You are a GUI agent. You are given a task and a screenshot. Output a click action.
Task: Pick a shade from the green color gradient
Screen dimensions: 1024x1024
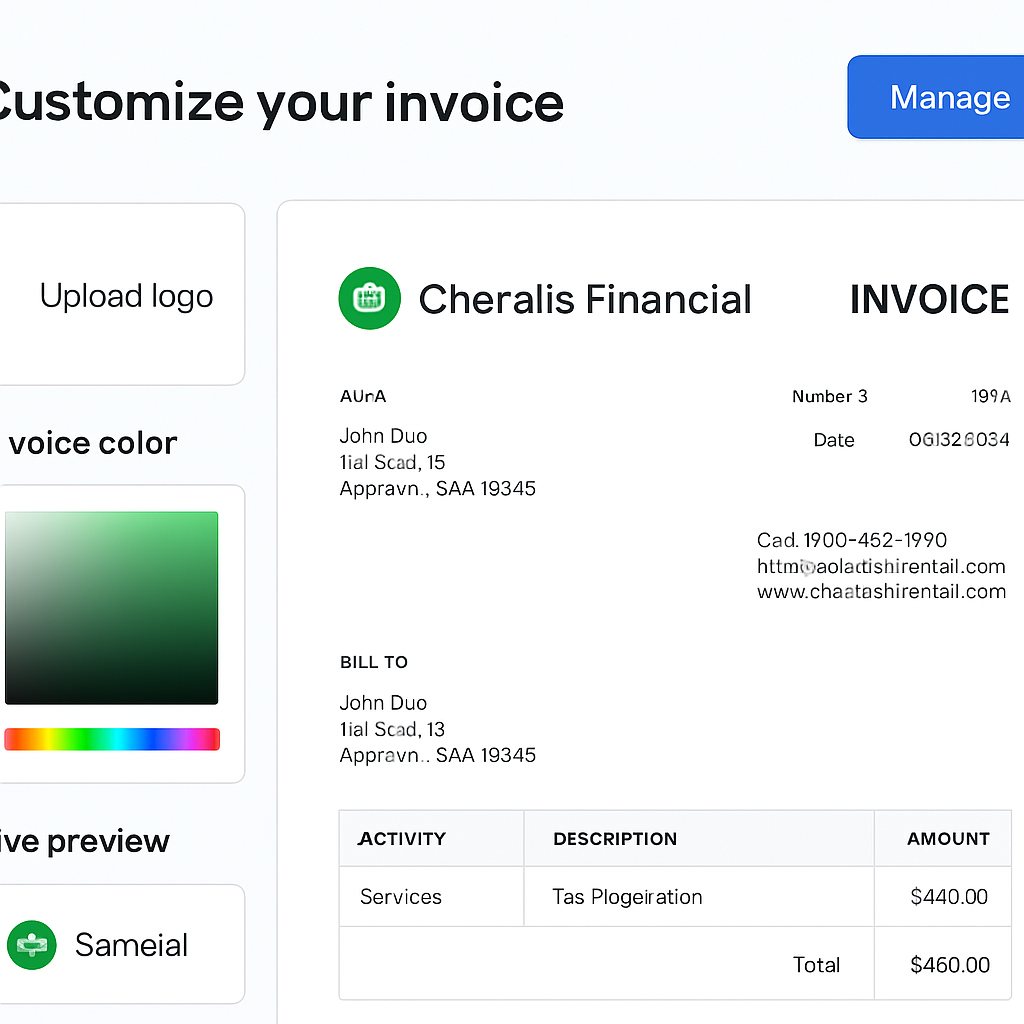(x=111, y=606)
